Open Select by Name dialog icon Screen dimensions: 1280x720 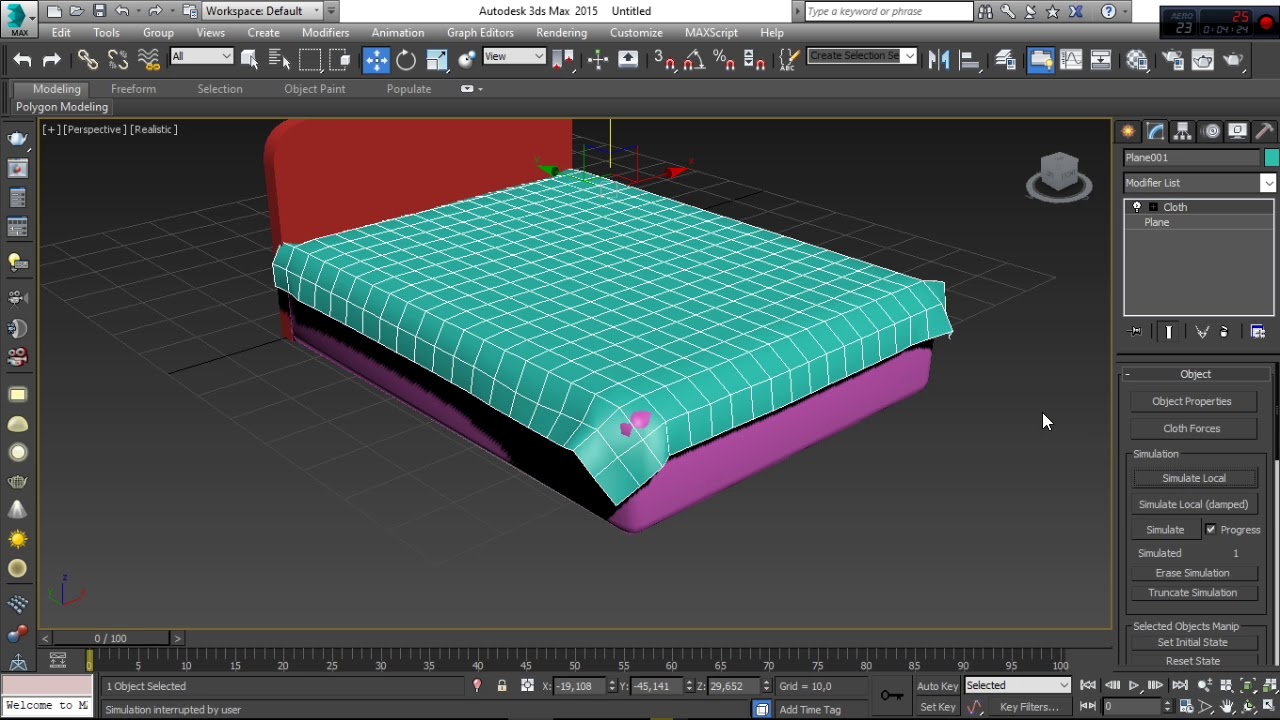pyautogui.click(x=280, y=60)
